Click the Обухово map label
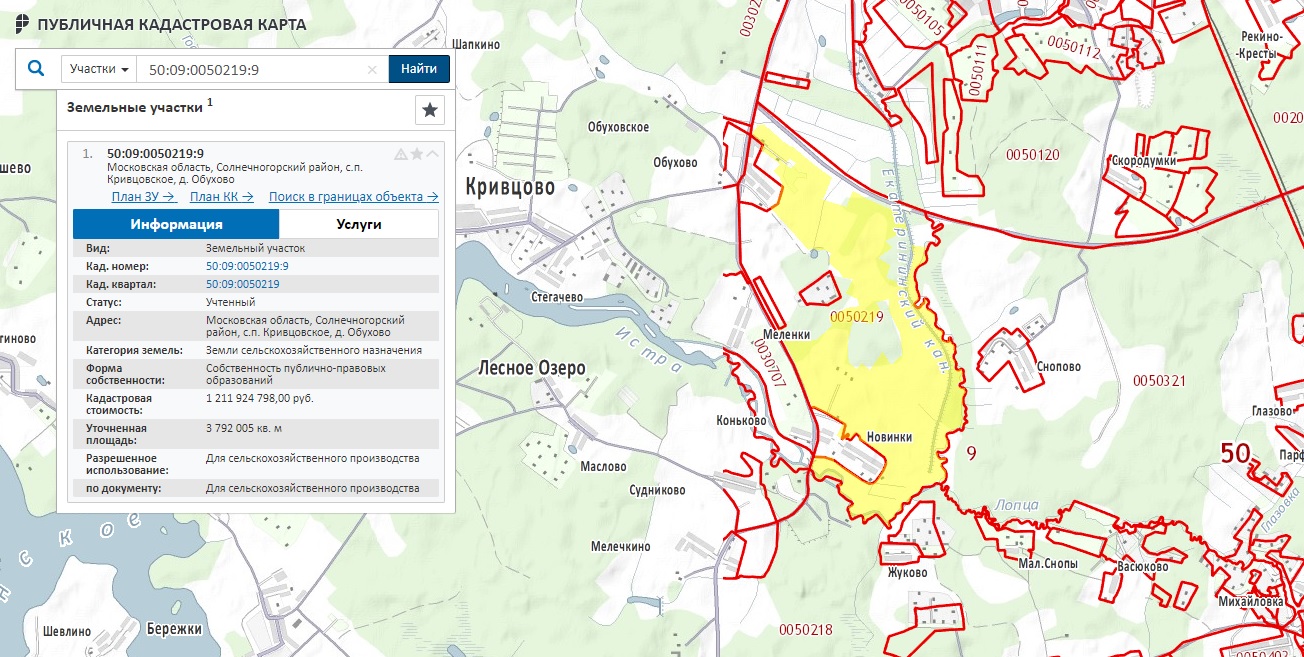The image size is (1304, 657). (674, 162)
